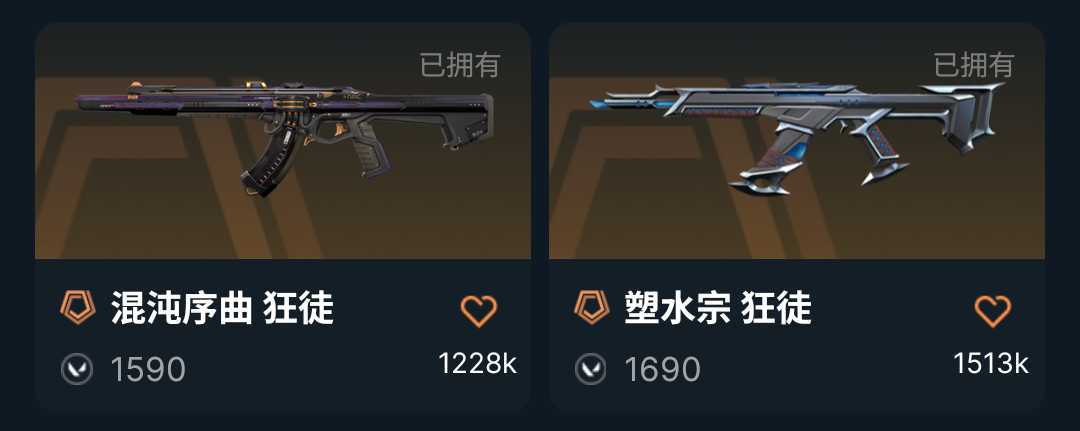Click the VP currency icon next to 1590

[76, 369]
